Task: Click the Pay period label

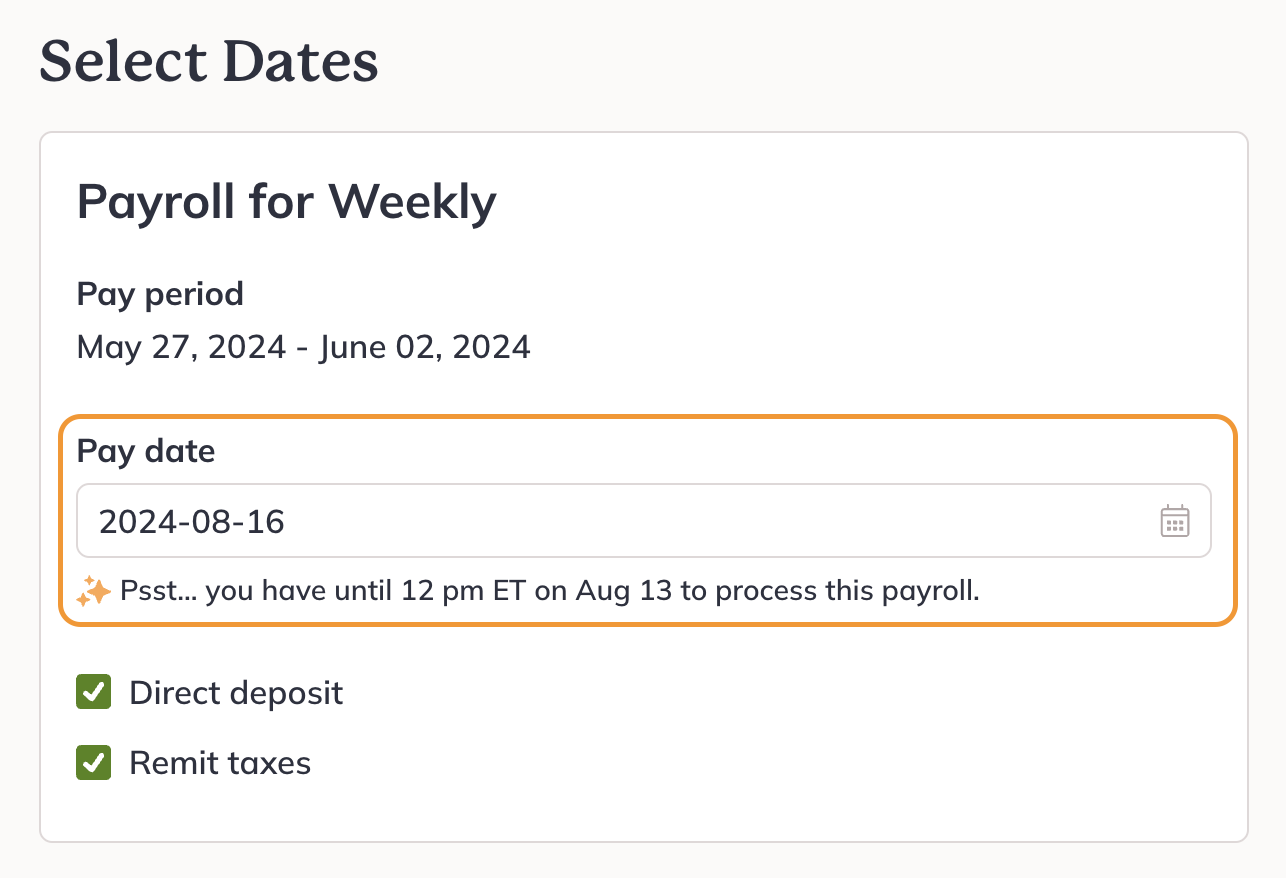Action: tap(160, 294)
